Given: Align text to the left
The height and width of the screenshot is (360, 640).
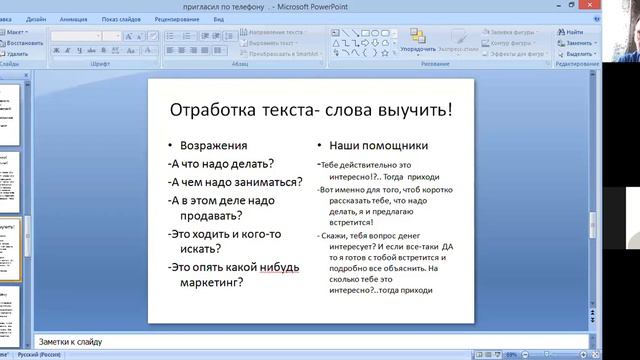Looking at the screenshot, I should (170, 50).
